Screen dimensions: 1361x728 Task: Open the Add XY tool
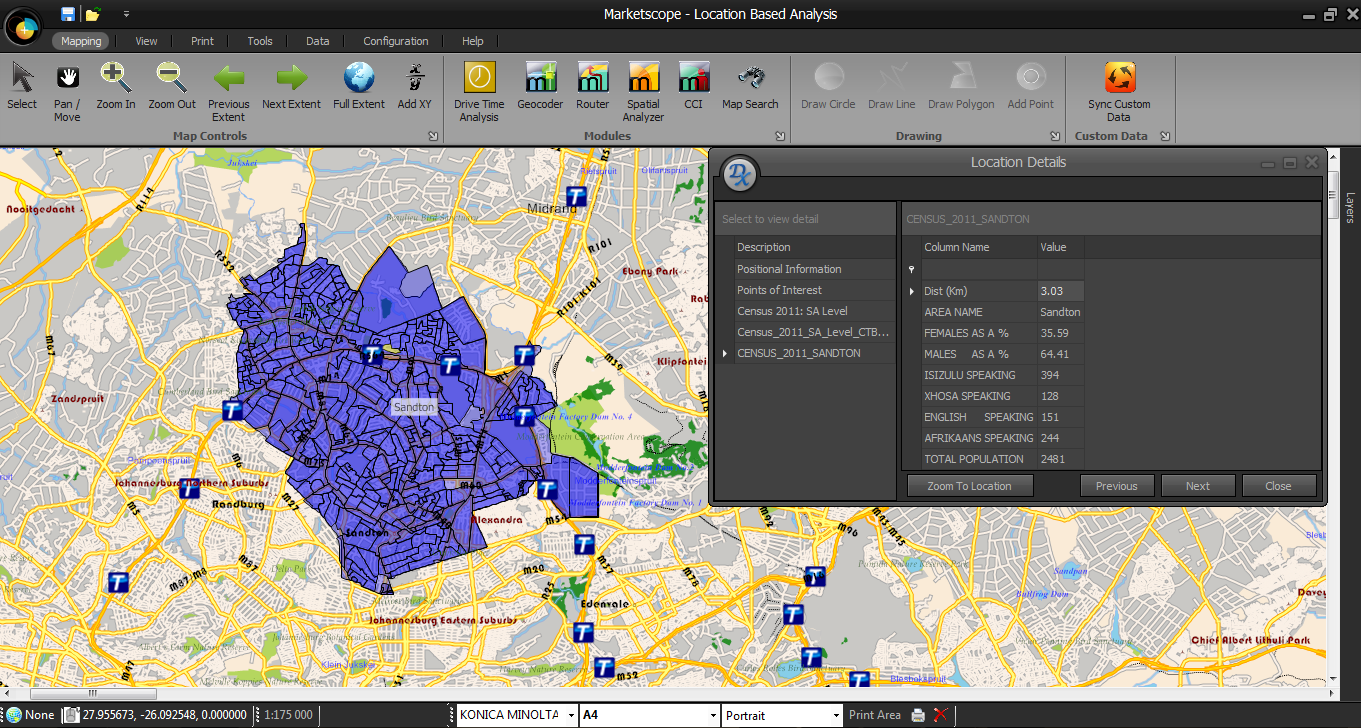coord(414,85)
